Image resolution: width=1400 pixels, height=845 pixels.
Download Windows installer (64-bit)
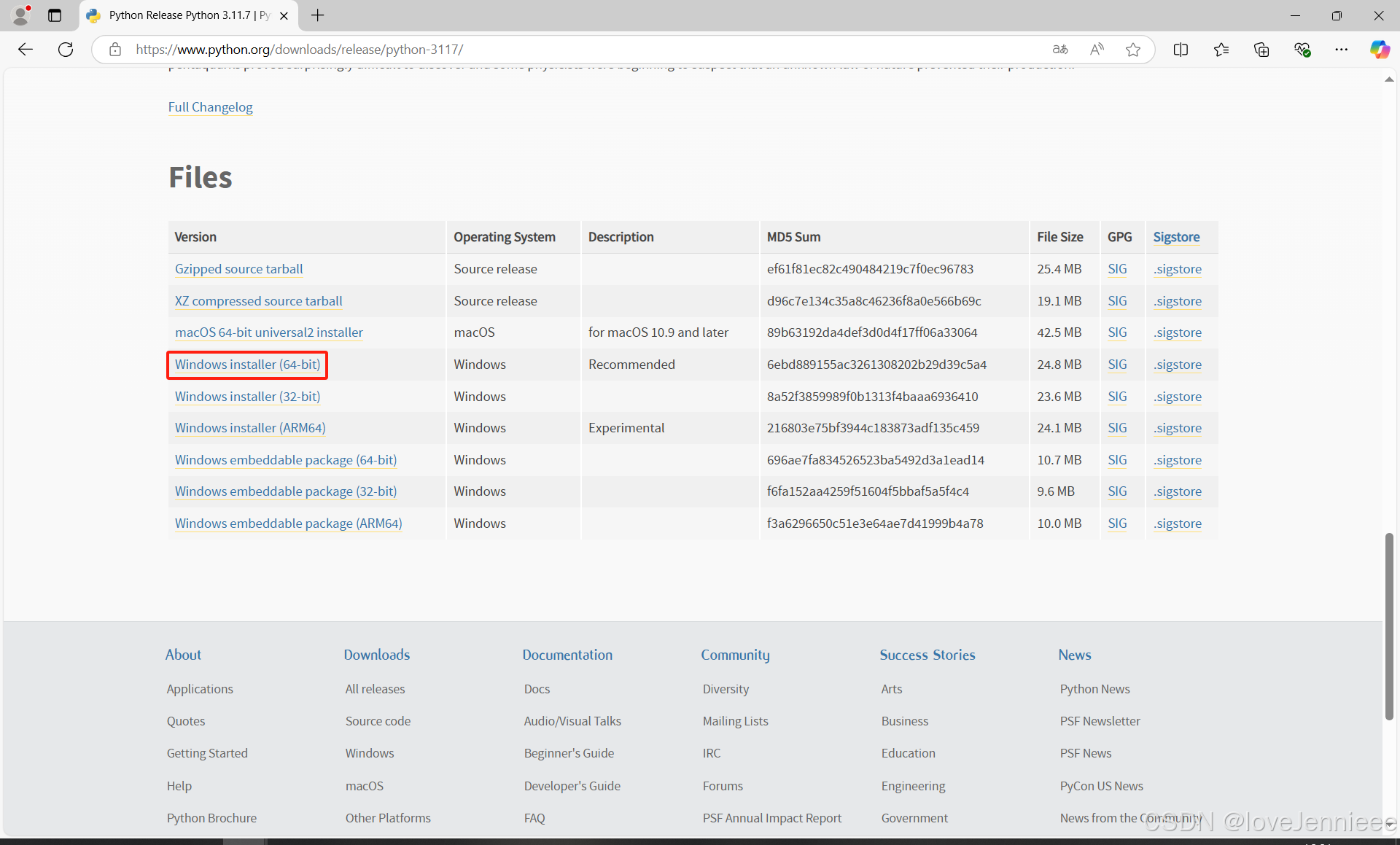[x=247, y=365]
